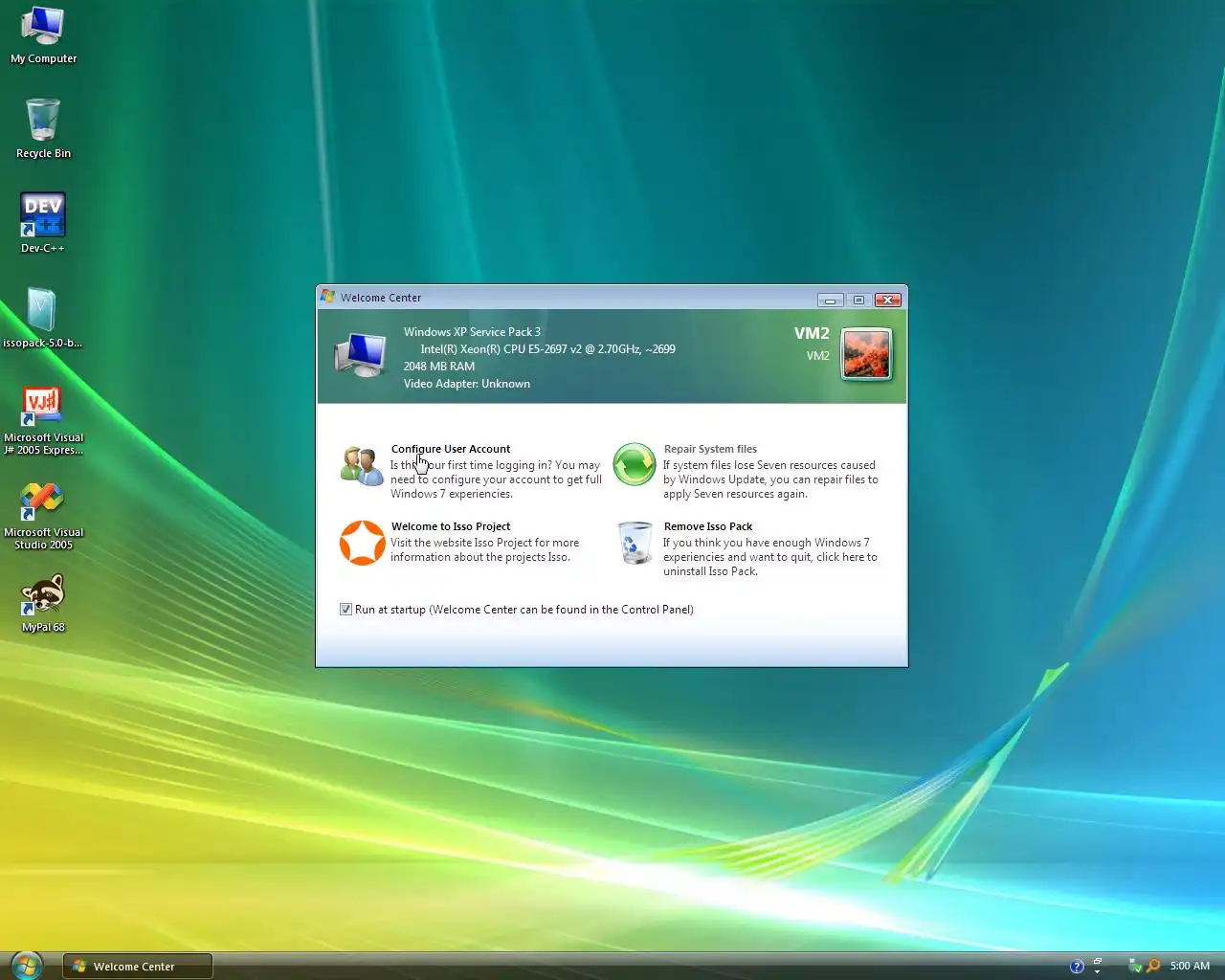This screenshot has width=1225, height=980.
Task: Click the blue help icon in taskbar
Action: (x=1077, y=966)
